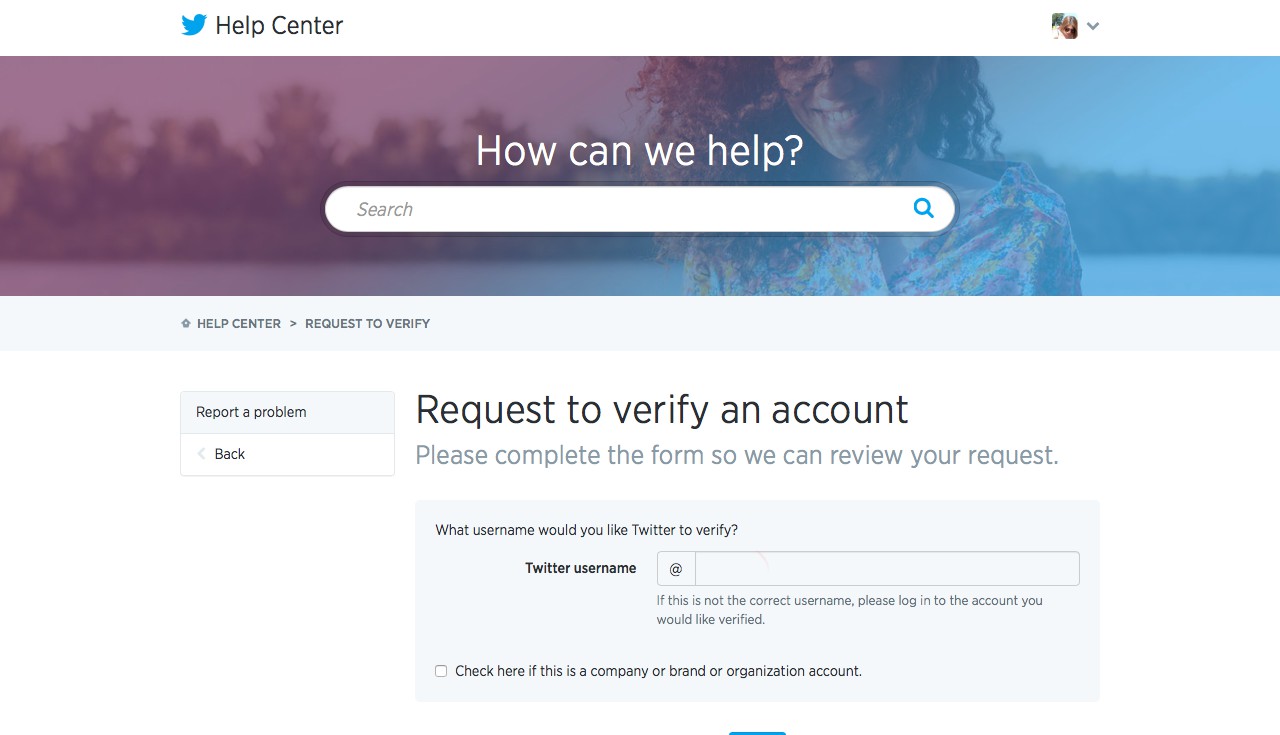Click the company or organization checkbox label text
Image resolution: width=1280 pixels, height=735 pixels.
click(658, 671)
